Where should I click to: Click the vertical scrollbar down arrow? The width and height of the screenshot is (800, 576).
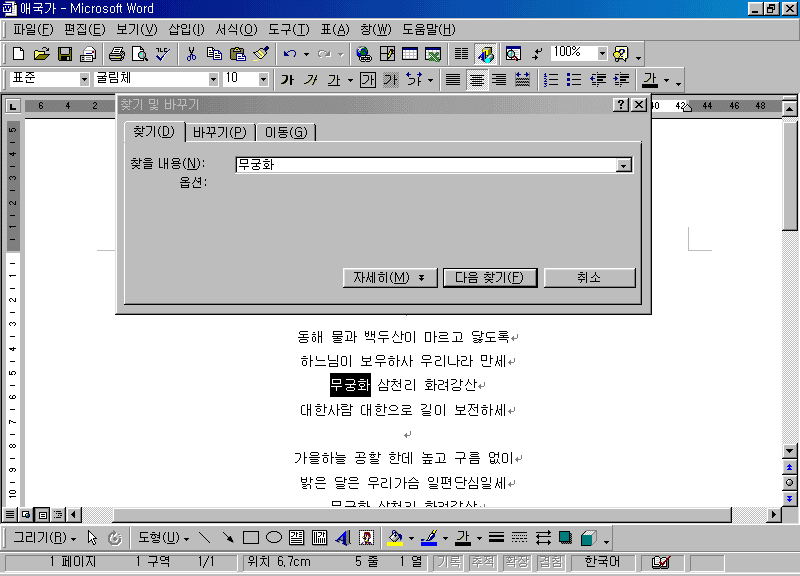click(x=789, y=450)
